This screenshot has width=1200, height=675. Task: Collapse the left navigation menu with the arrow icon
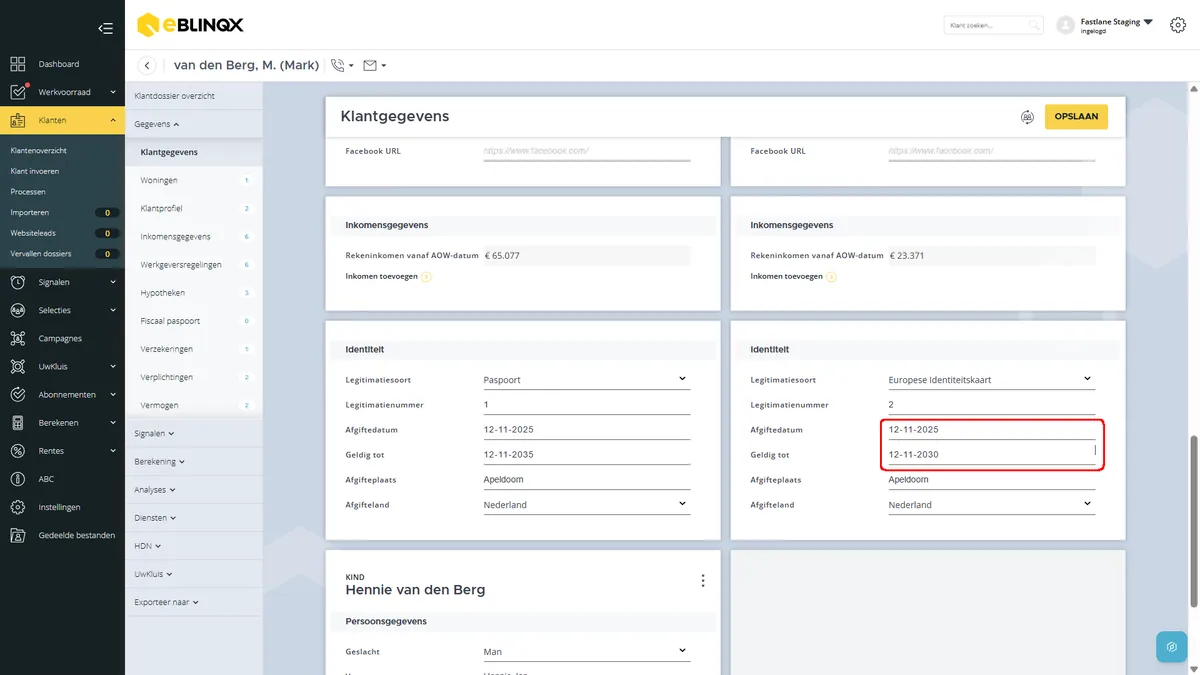click(x=105, y=28)
